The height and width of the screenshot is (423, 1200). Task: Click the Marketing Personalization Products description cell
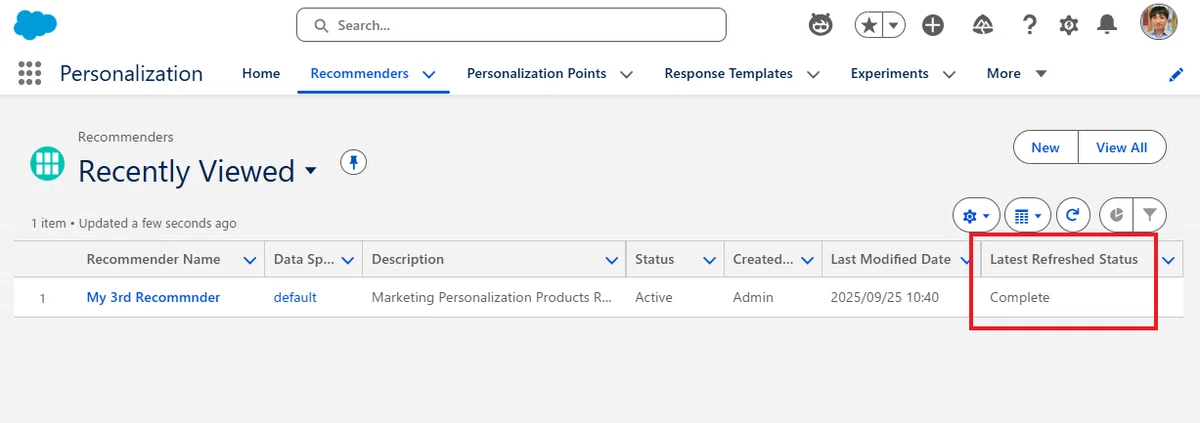coord(491,297)
